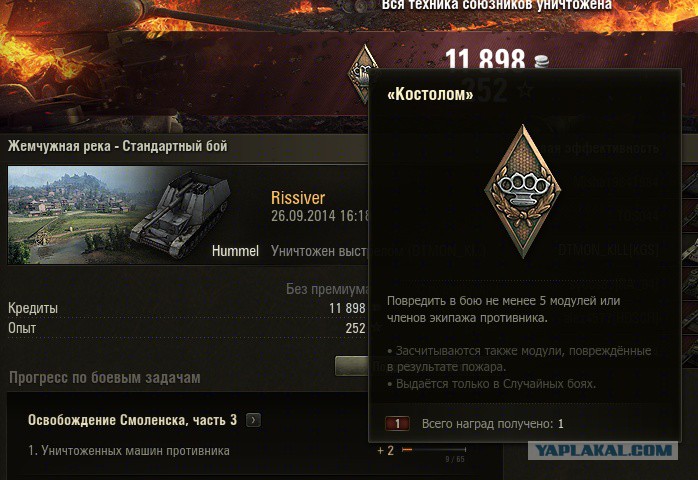This screenshot has height=480, width=698.
Task: Click the Rissiver player name
Action: 298,198
